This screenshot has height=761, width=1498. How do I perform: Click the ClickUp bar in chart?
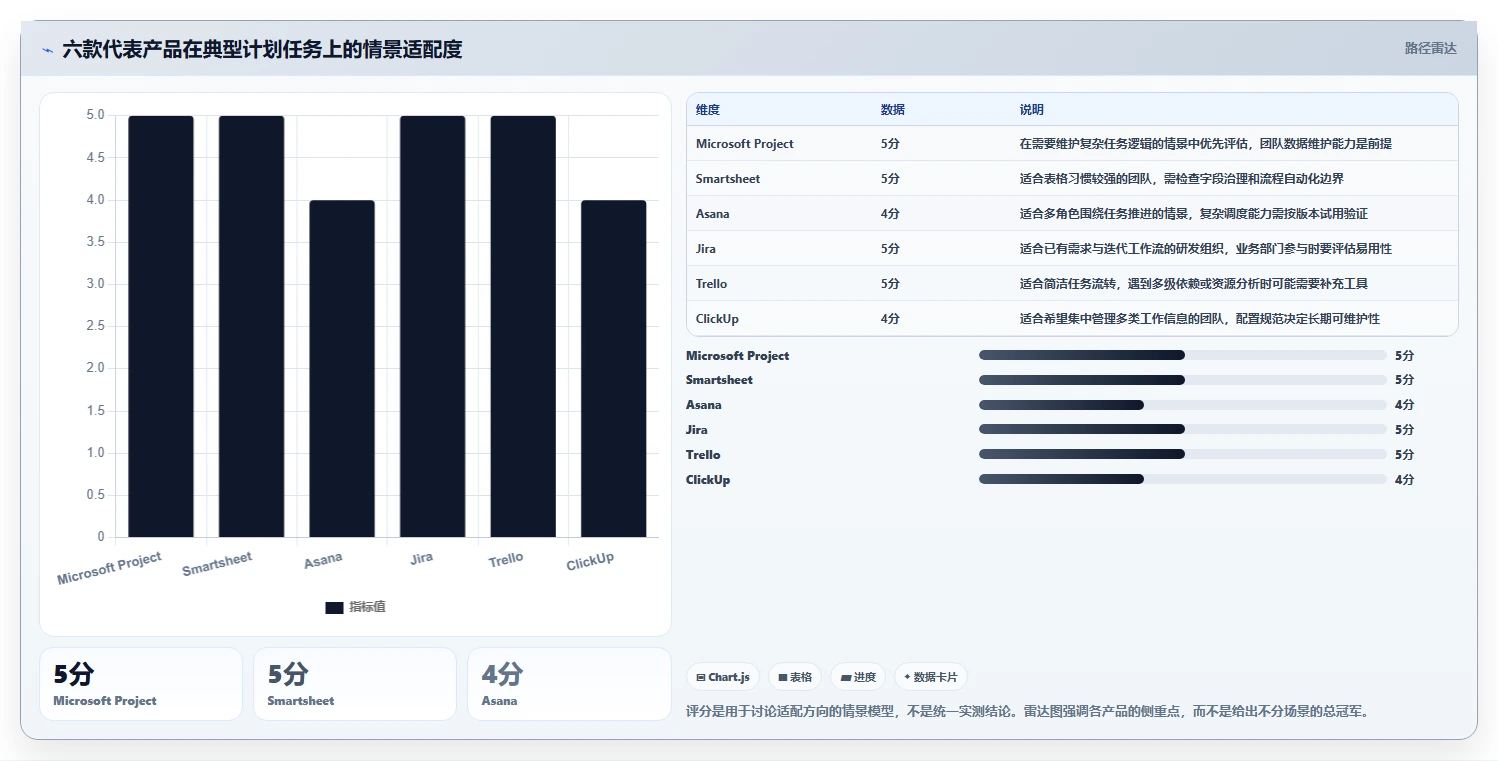[613, 368]
